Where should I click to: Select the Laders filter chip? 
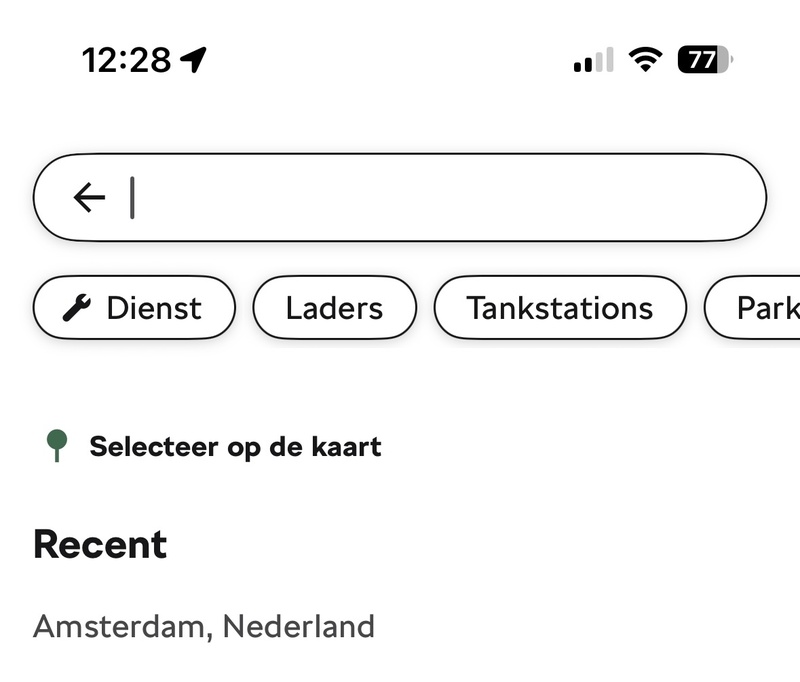(x=334, y=308)
